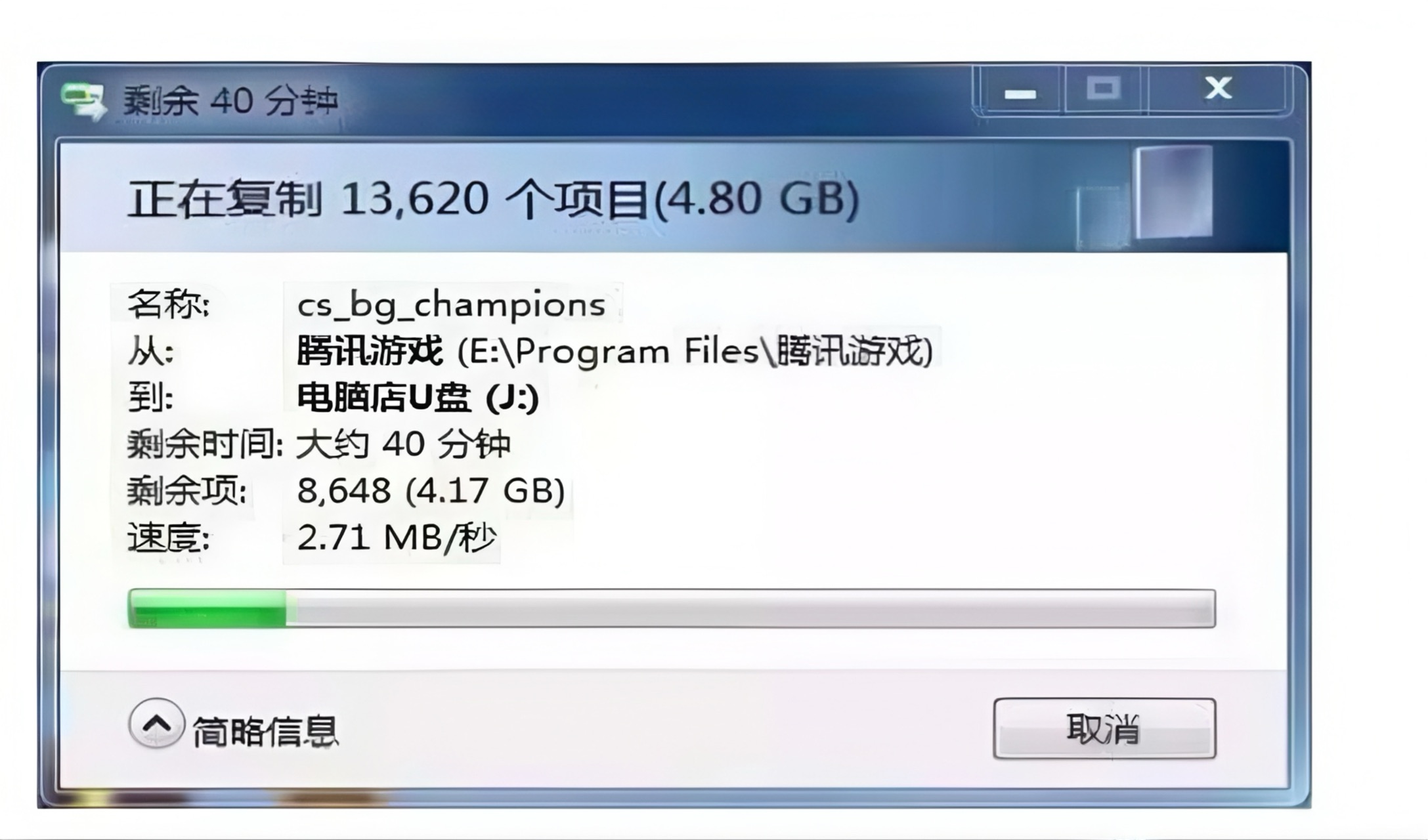The width and height of the screenshot is (1428, 840).
Task: Click the speed value 2.71 MB/秒
Action: [x=395, y=538]
